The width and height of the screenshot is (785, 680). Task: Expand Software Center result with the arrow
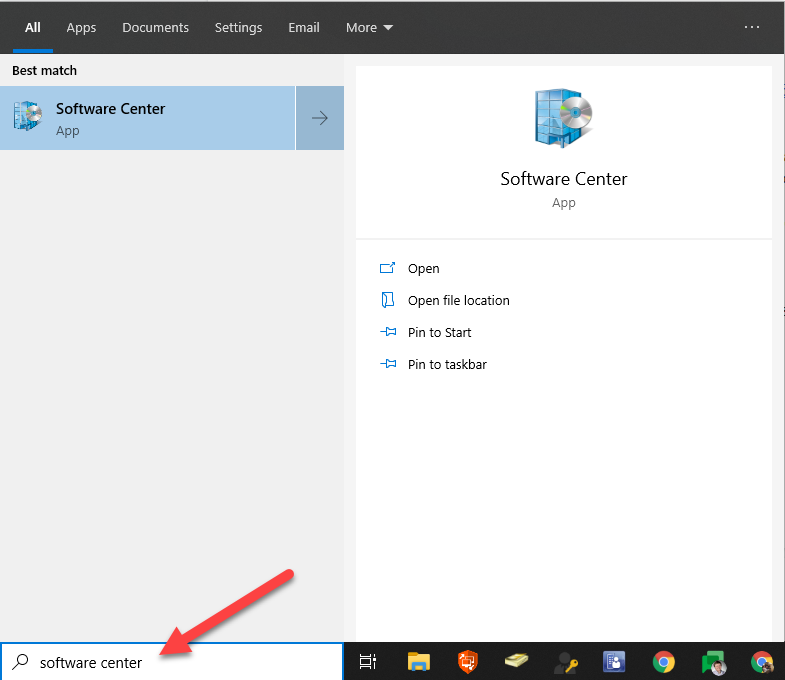(x=320, y=118)
